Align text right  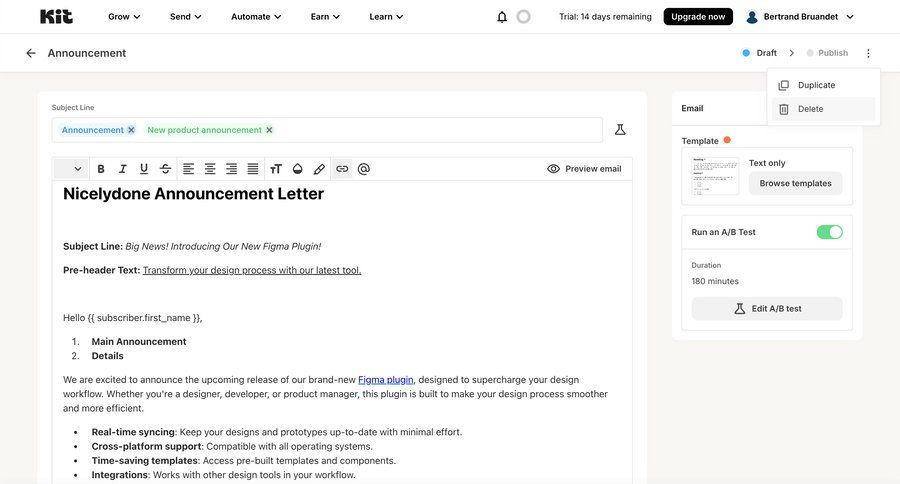pyautogui.click(x=231, y=169)
